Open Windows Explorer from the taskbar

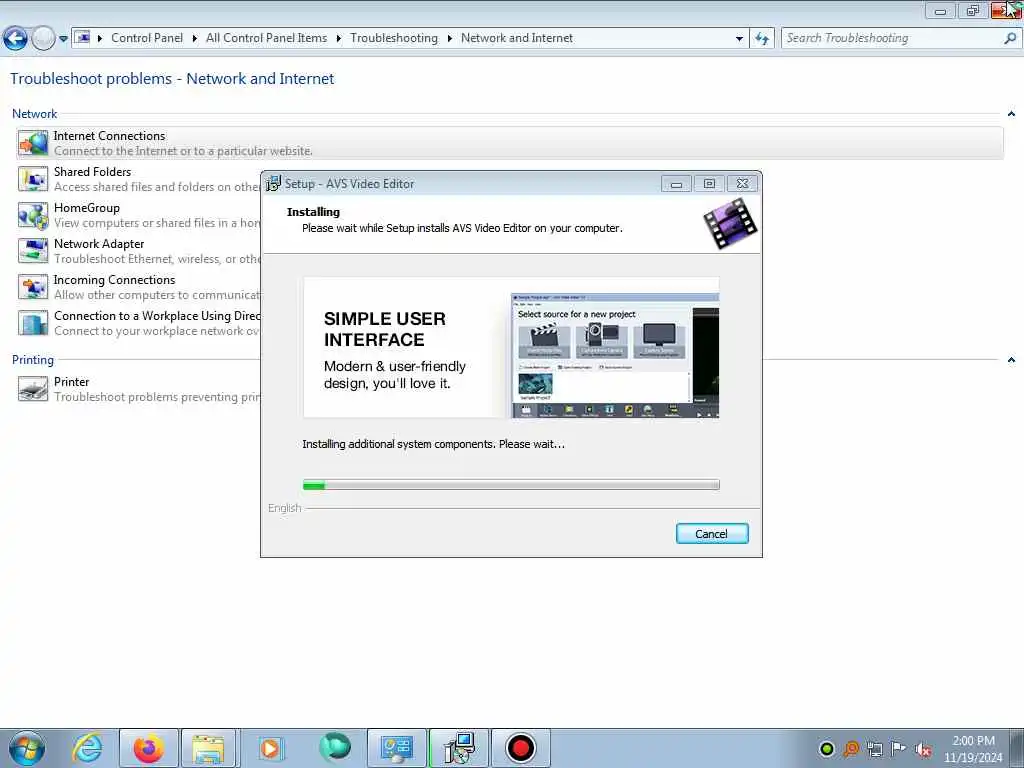coord(208,748)
